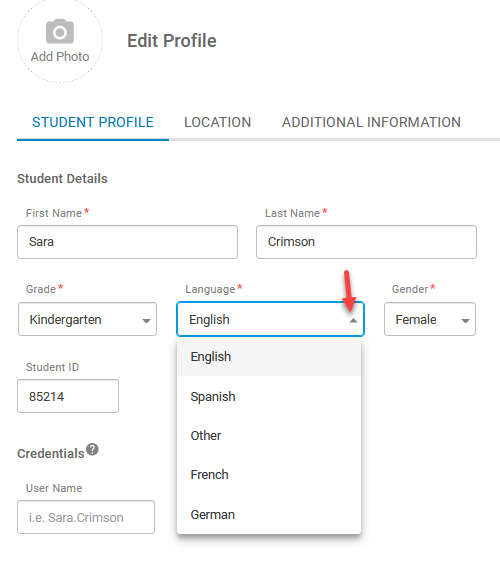Switch to the Location tab

218,122
